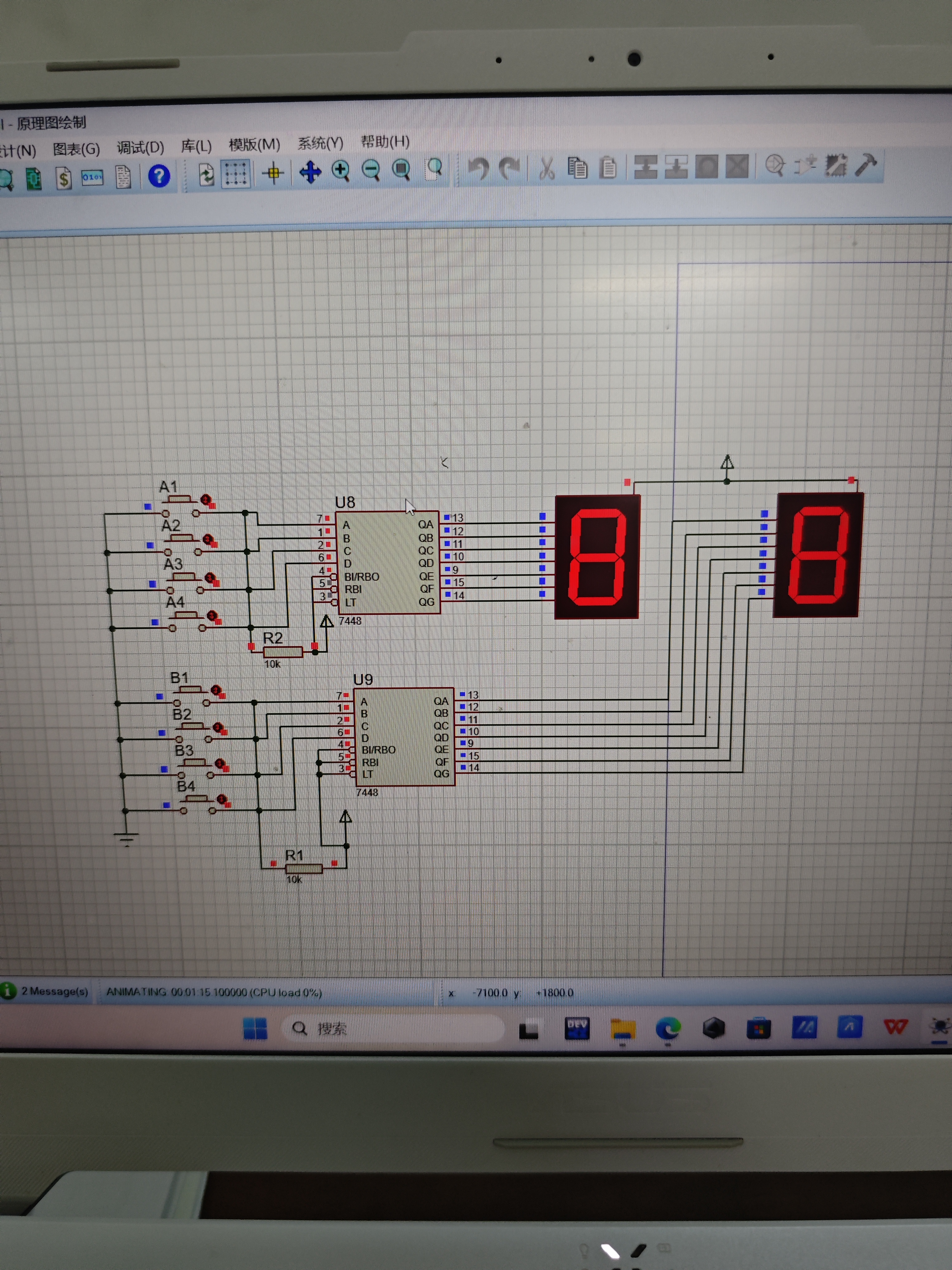Open the 库(L) library menu

point(196,146)
